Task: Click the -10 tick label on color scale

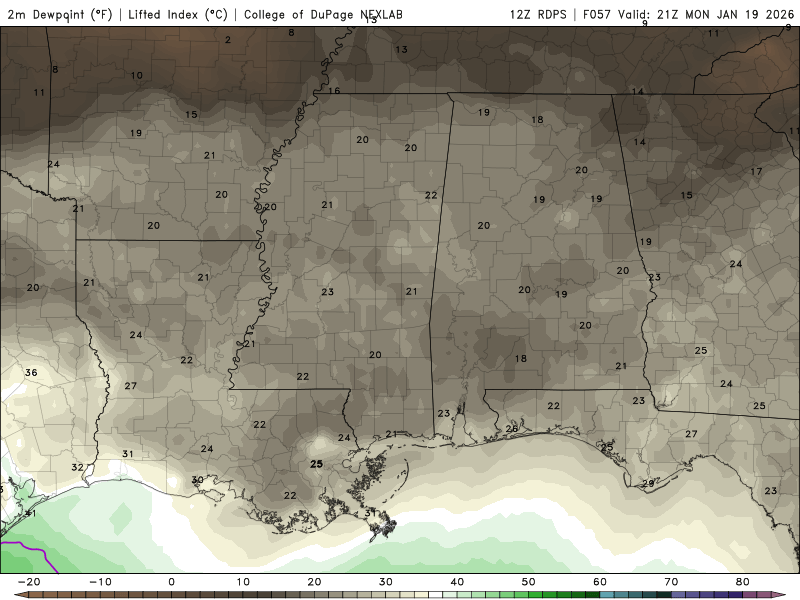Action: (100, 582)
